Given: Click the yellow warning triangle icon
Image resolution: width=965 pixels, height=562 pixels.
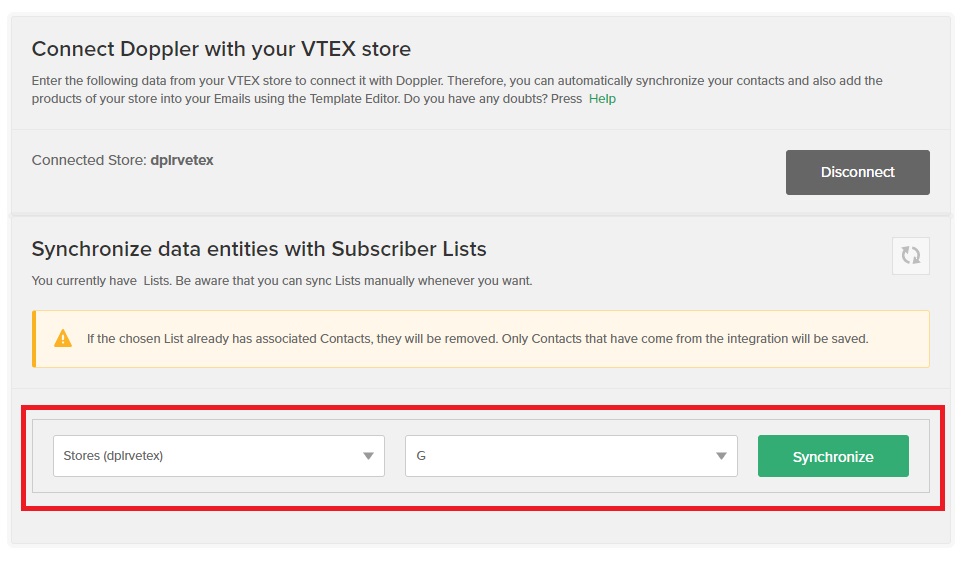Looking at the screenshot, I should point(63,339).
